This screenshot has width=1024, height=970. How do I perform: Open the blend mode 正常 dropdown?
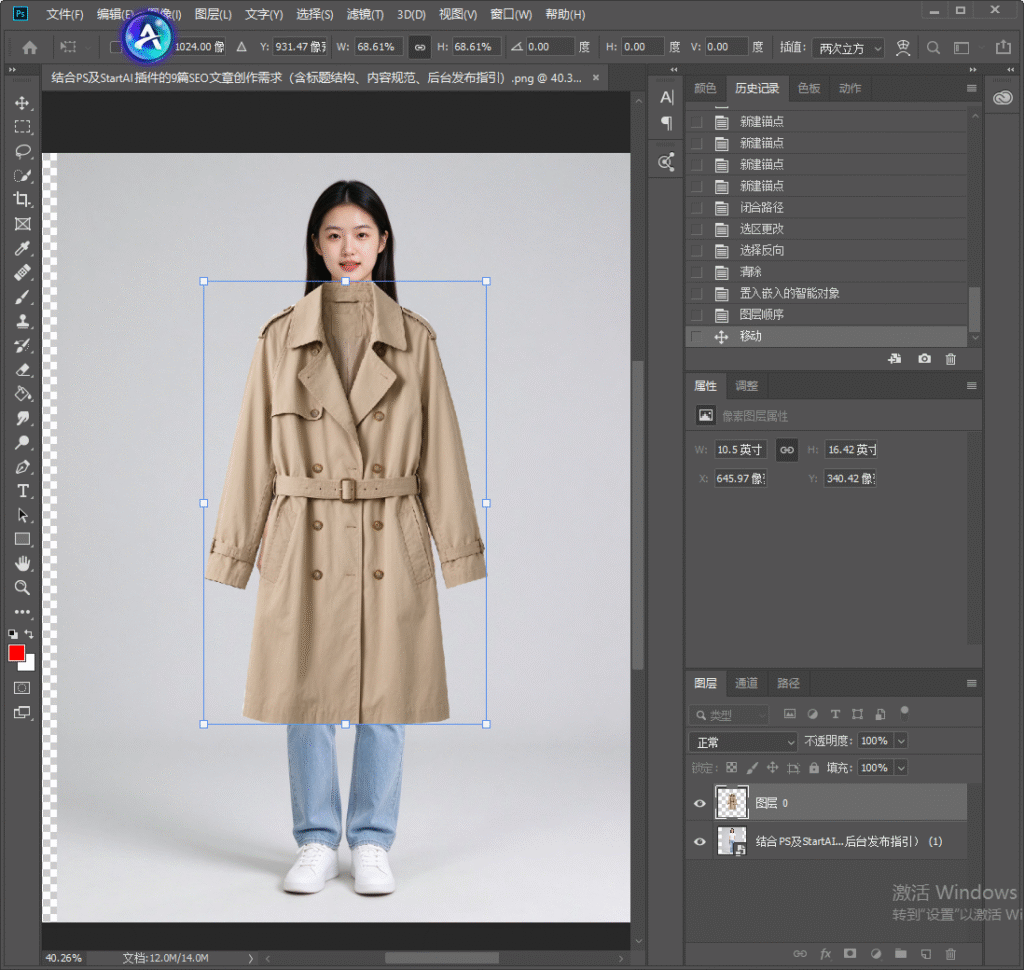743,742
